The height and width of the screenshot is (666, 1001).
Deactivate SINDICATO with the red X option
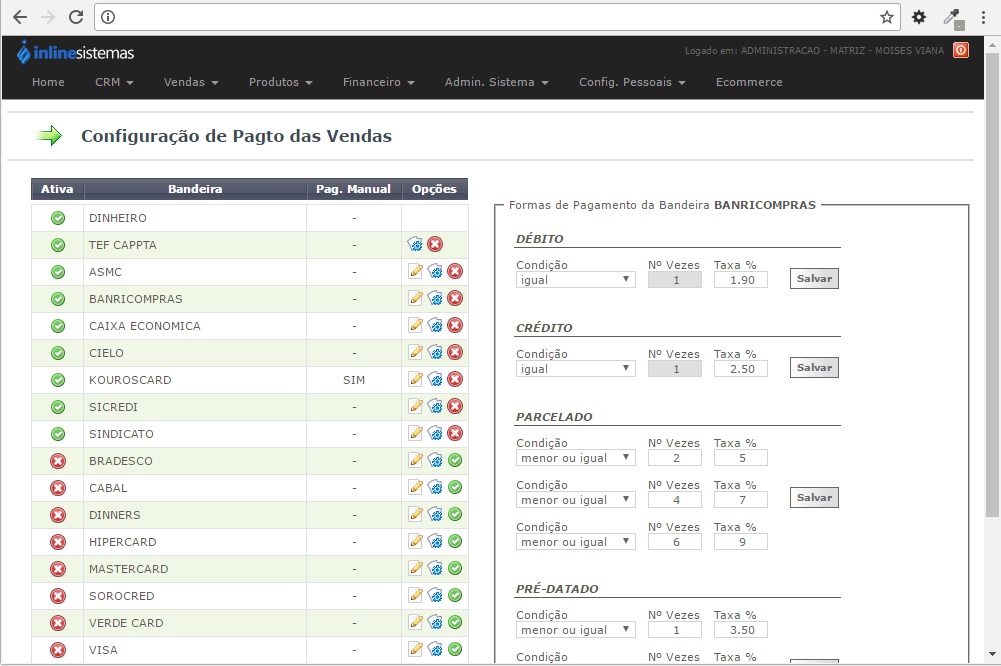point(455,434)
